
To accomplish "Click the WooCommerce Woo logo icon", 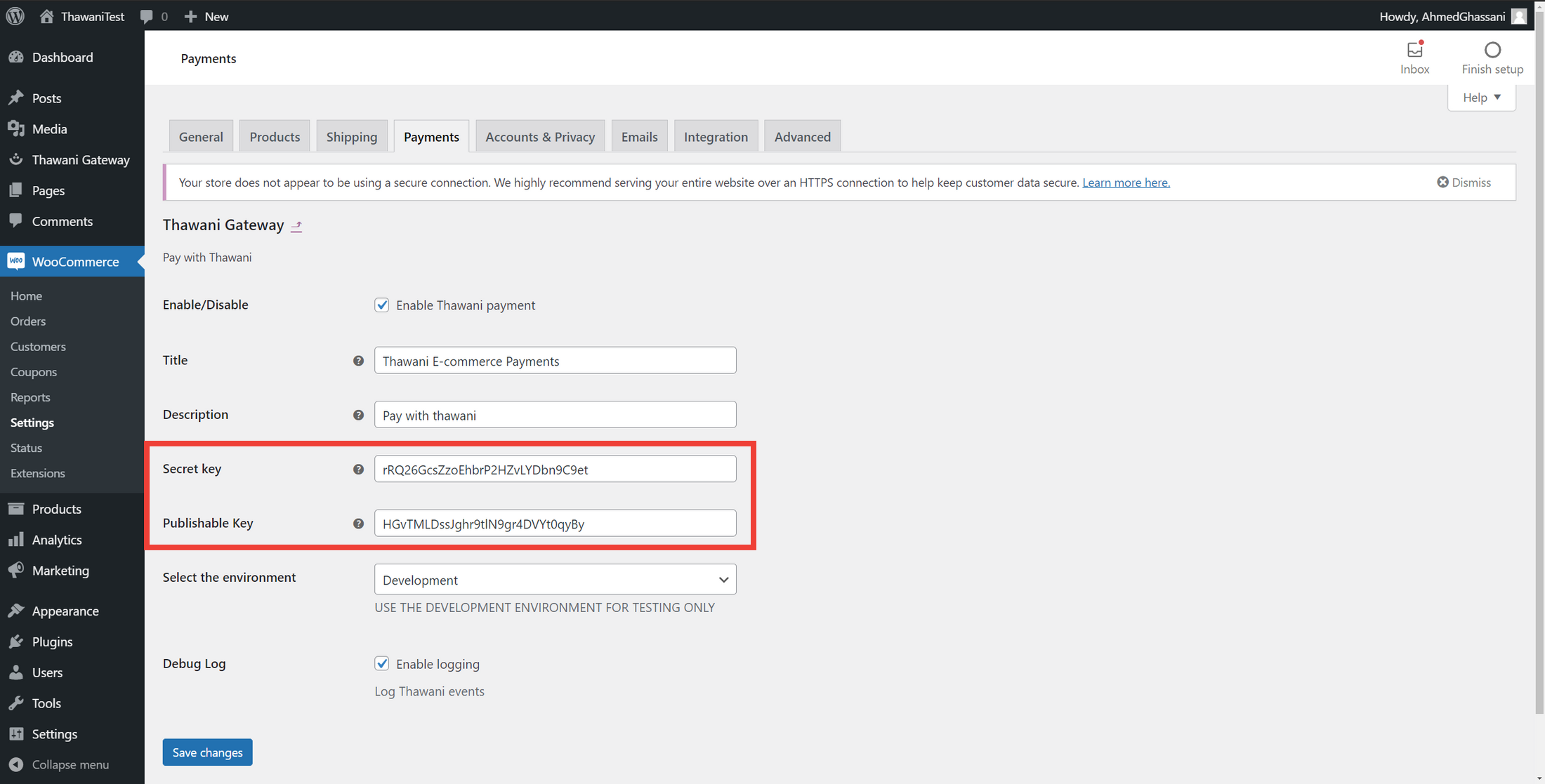I will click(16, 261).
